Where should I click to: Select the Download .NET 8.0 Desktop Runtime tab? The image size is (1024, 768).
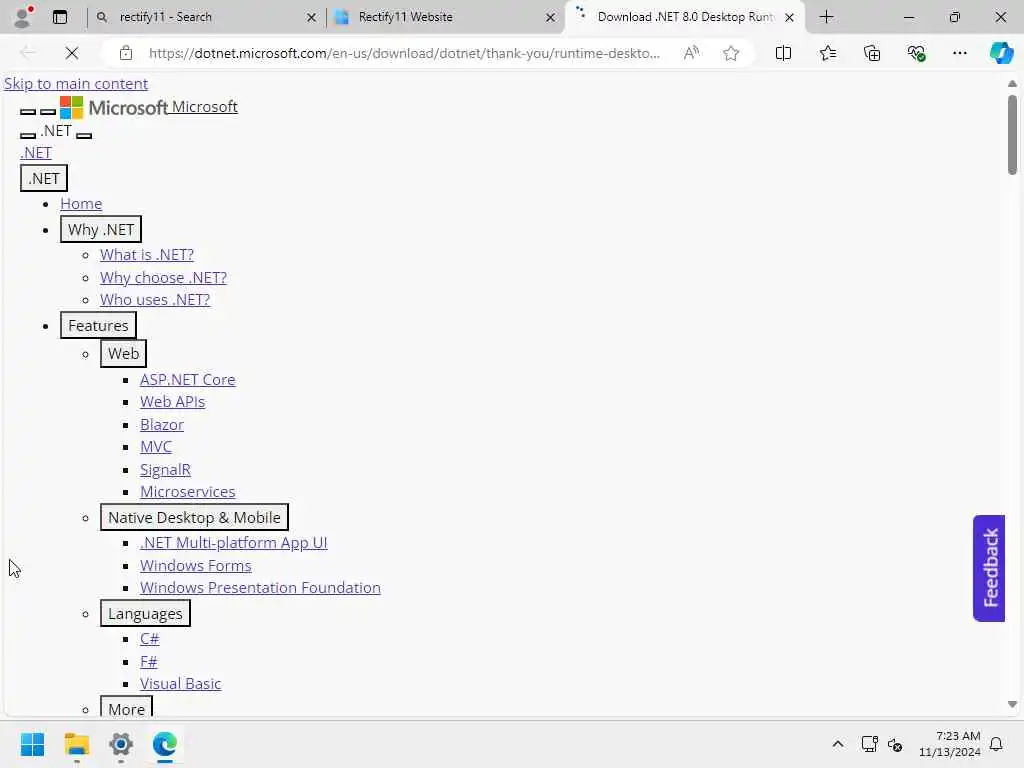click(686, 17)
